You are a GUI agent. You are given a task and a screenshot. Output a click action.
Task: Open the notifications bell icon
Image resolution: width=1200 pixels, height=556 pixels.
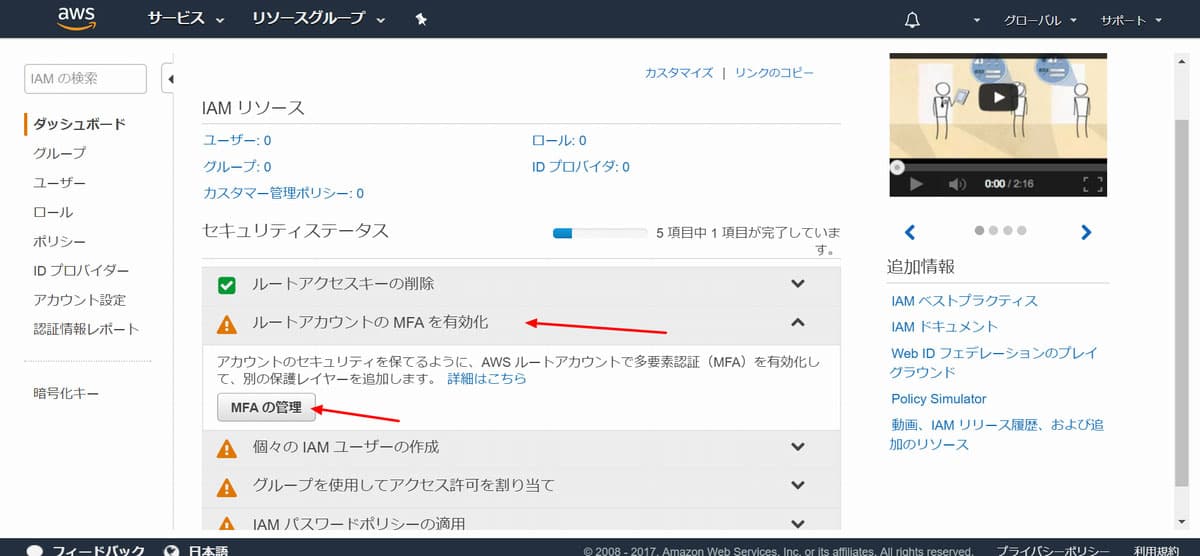click(x=912, y=20)
